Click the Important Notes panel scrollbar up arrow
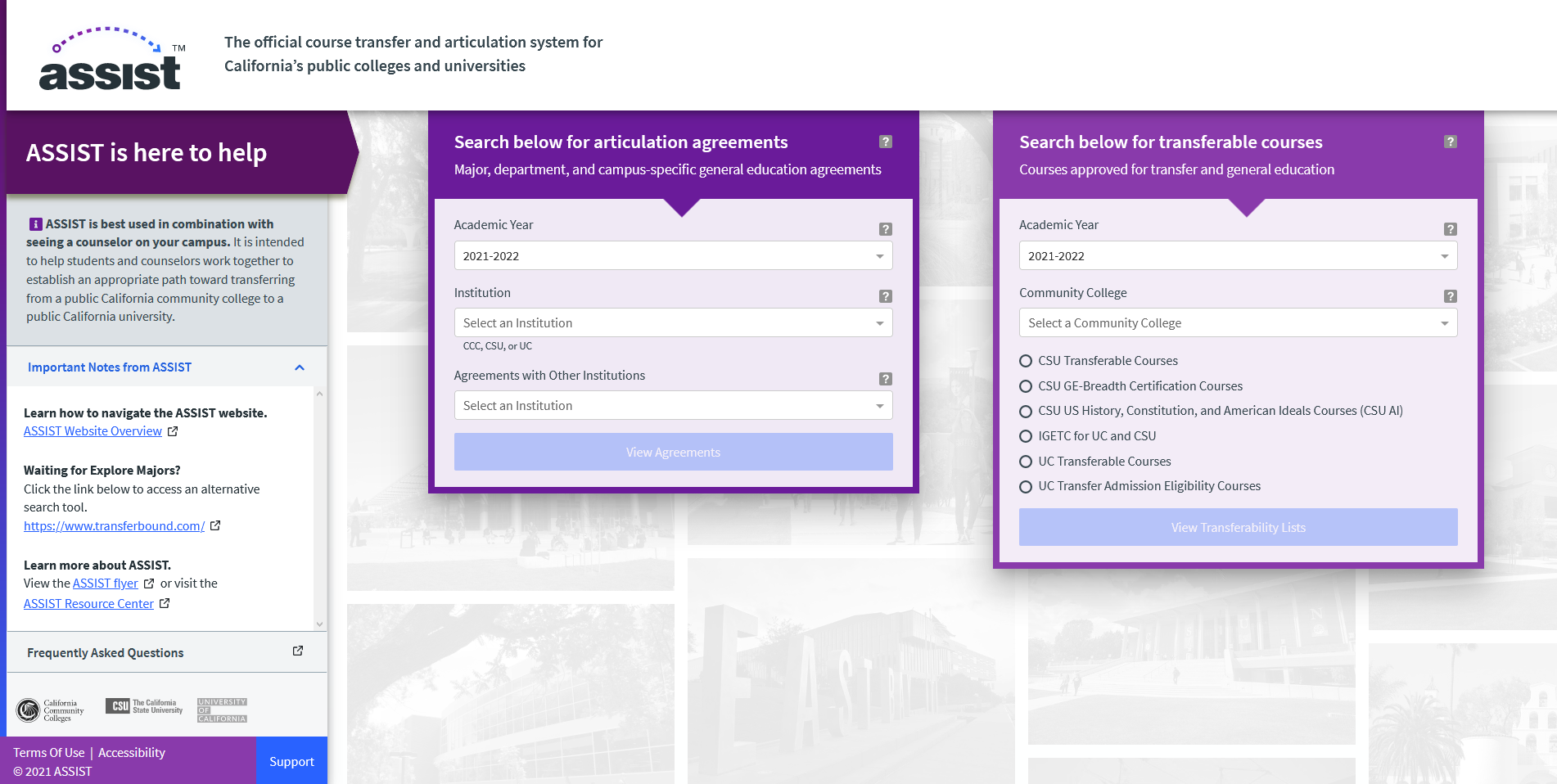 click(x=319, y=394)
